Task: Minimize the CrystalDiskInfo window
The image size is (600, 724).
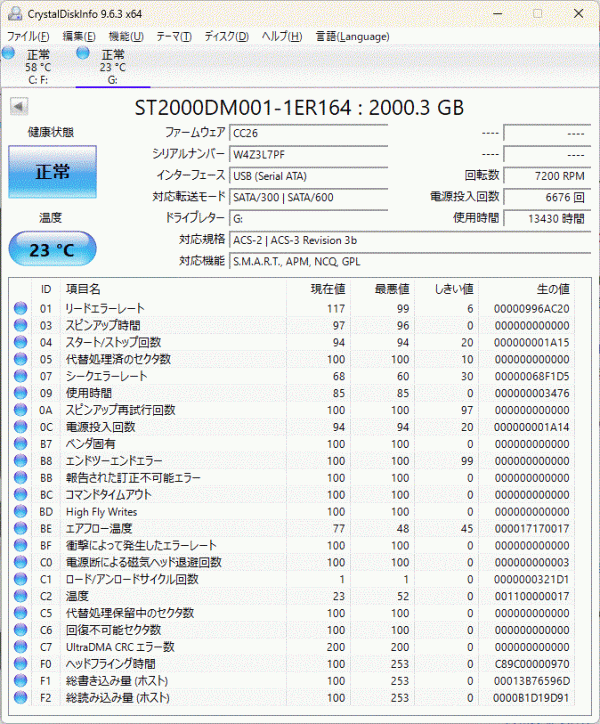Action: click(497, 13)
